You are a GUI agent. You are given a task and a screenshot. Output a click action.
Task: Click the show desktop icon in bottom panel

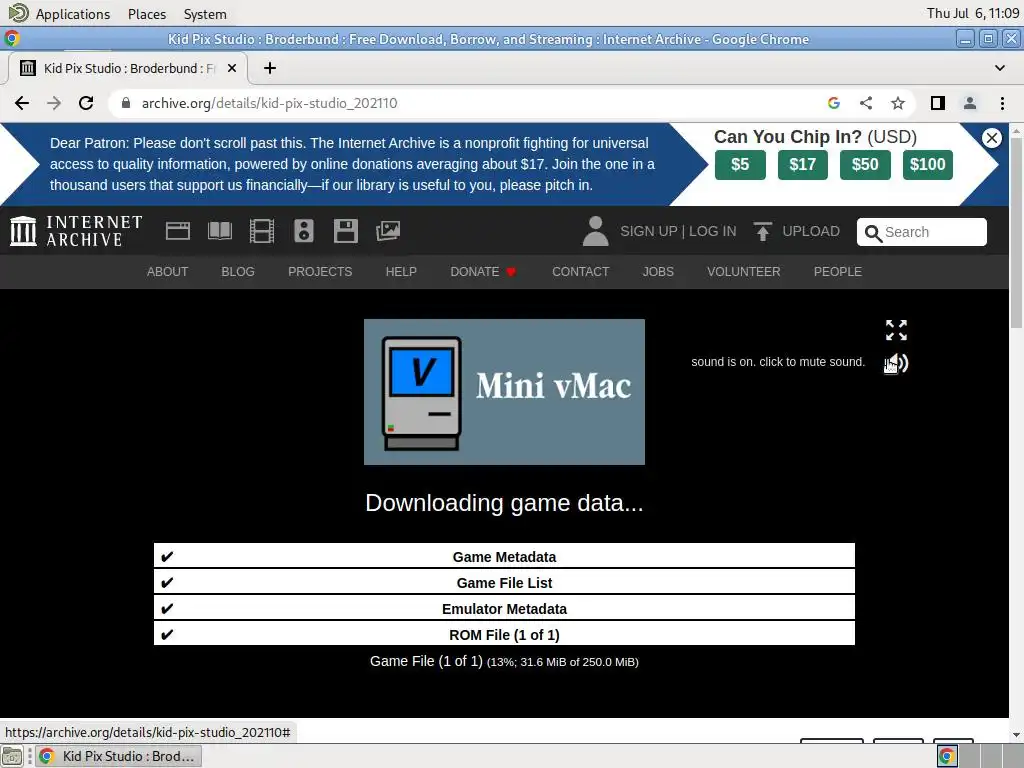tap(12, 756)
